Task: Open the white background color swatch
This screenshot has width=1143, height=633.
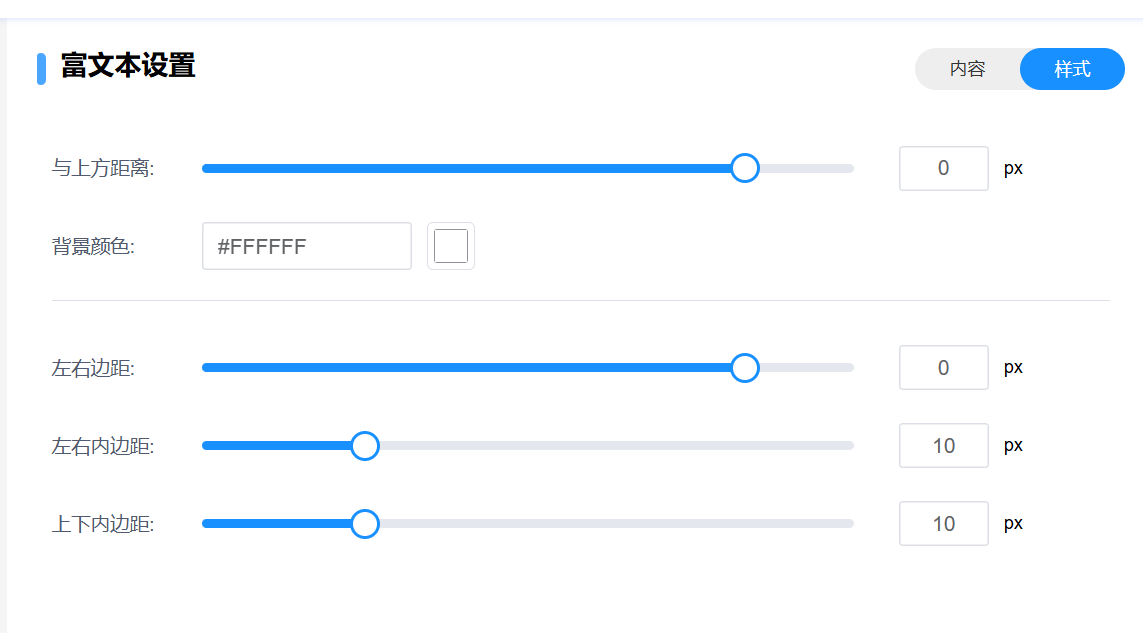Action: click(451, 246)
